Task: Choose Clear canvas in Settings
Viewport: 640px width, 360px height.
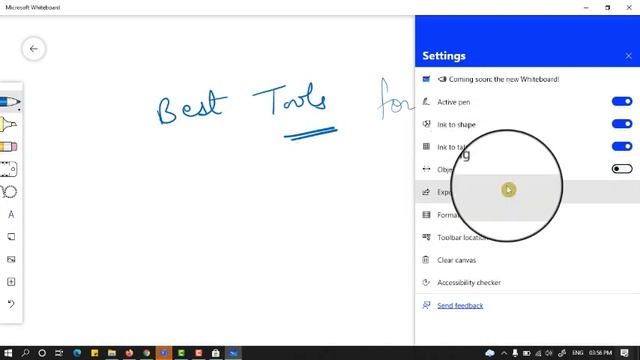Action: [x=527, y=260]
